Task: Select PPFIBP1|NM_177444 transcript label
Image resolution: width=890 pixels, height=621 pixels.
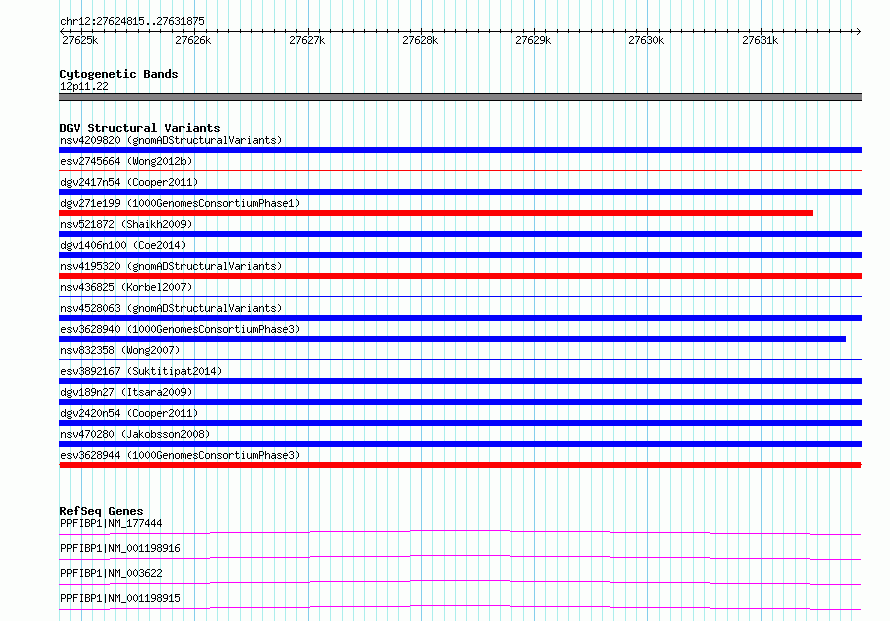Action: pos(111,523)
